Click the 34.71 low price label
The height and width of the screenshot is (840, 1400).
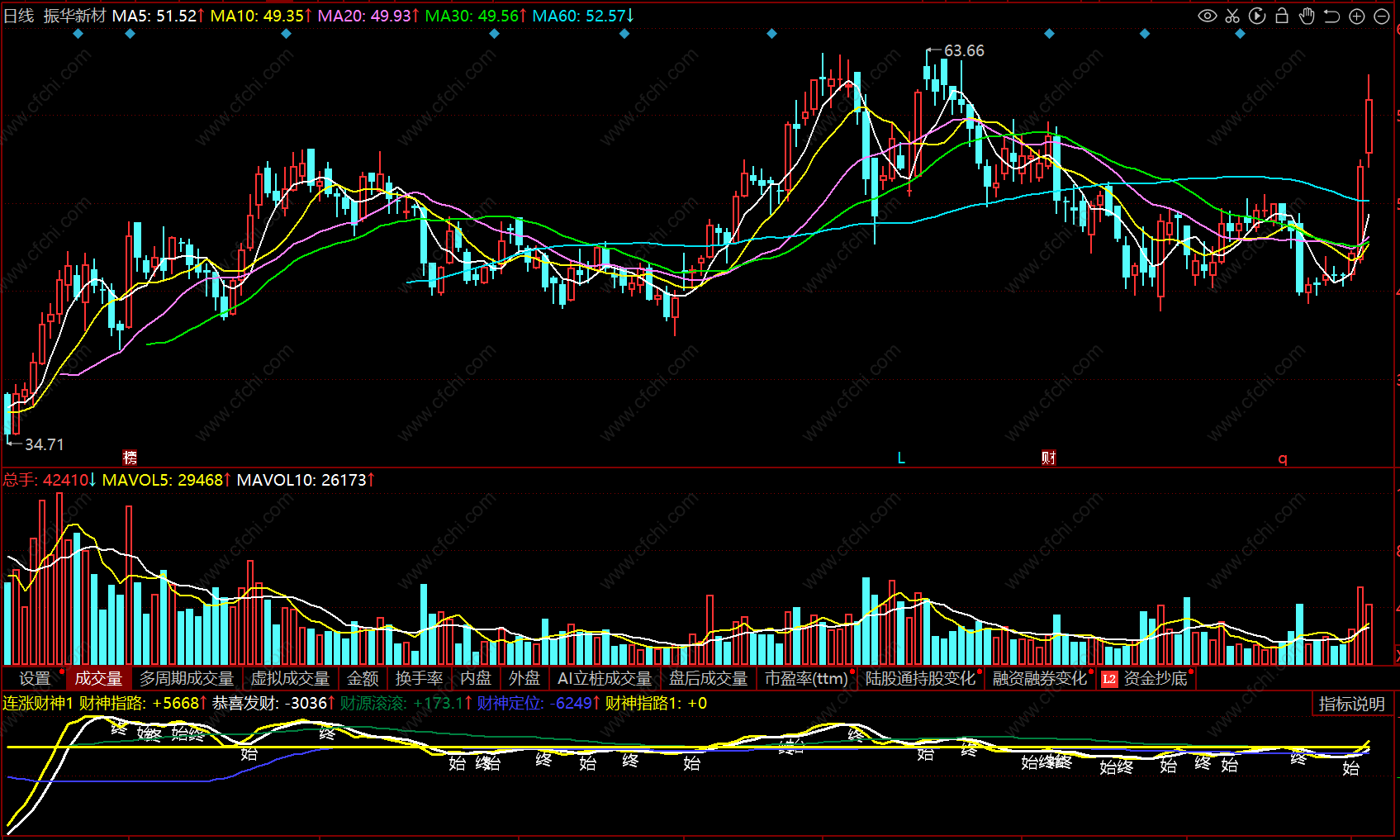[44, 444]
